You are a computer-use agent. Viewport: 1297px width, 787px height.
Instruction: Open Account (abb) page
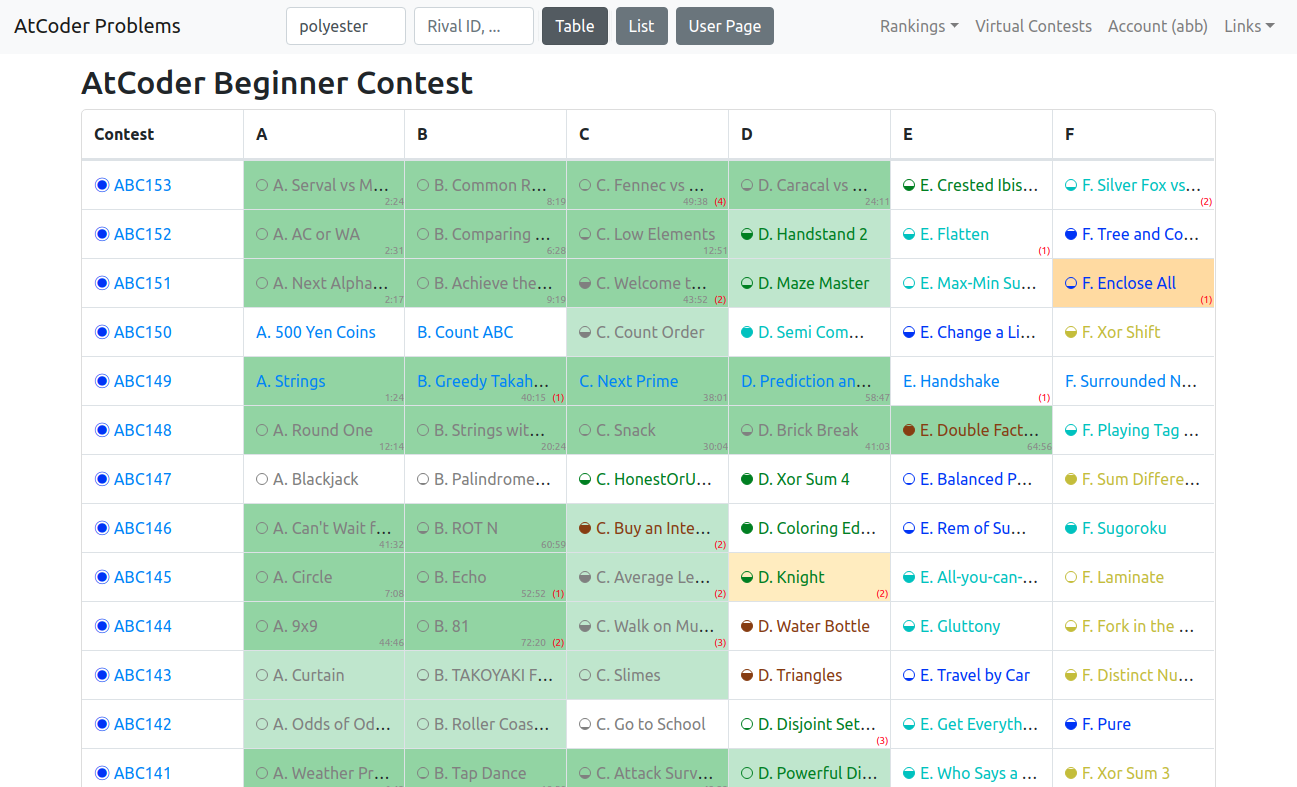click(x=1158, y=26)
